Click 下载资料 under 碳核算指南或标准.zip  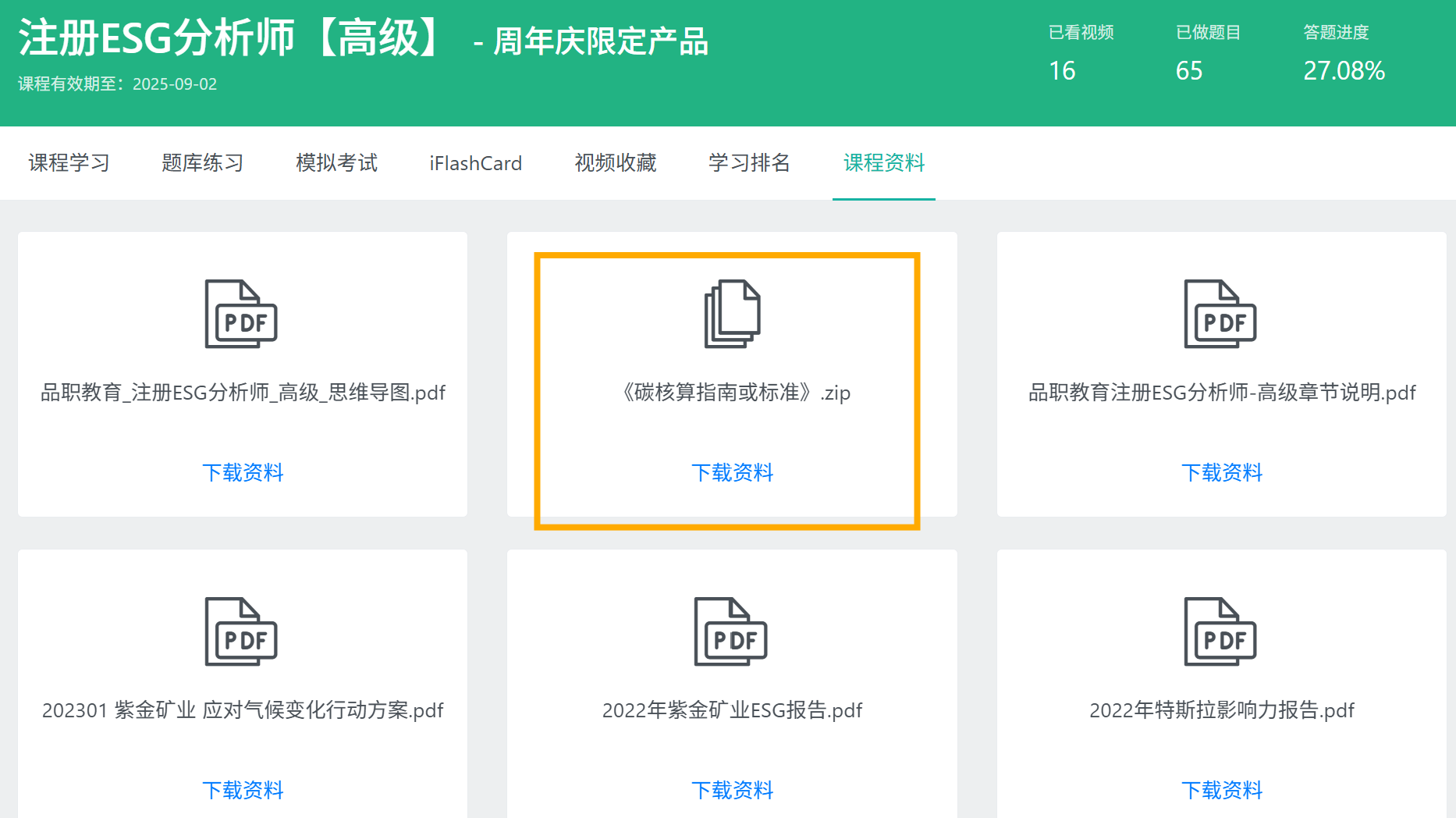(732, 472)
